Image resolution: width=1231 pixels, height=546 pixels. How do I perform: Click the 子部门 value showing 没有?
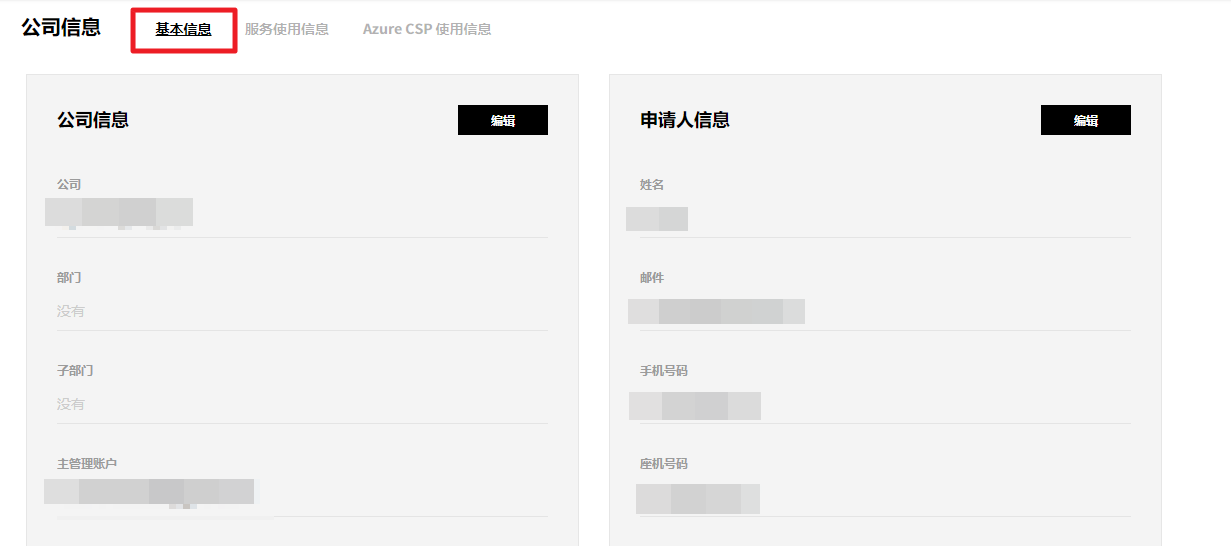pos(71,405)
